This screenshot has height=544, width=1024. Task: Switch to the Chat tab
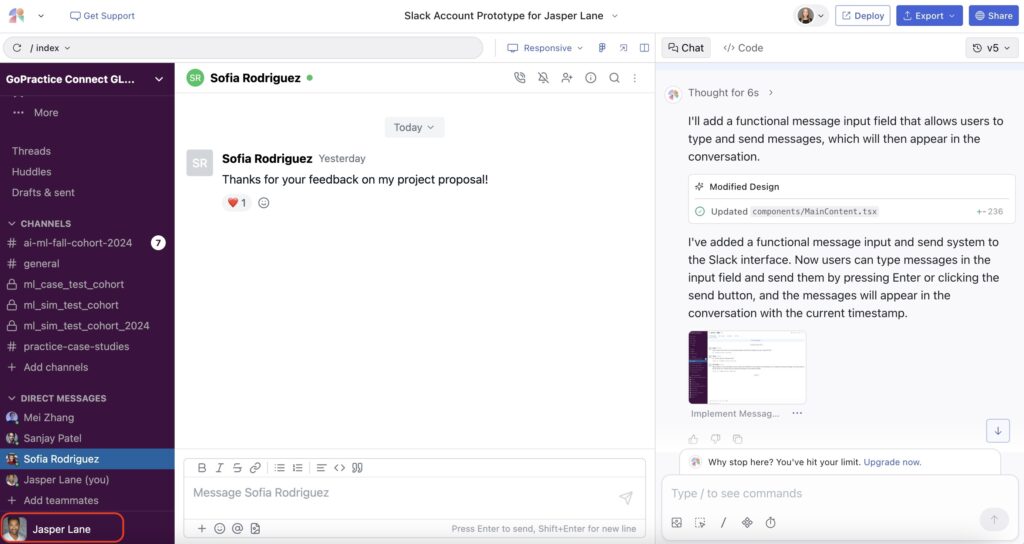(x=686, y=48)
